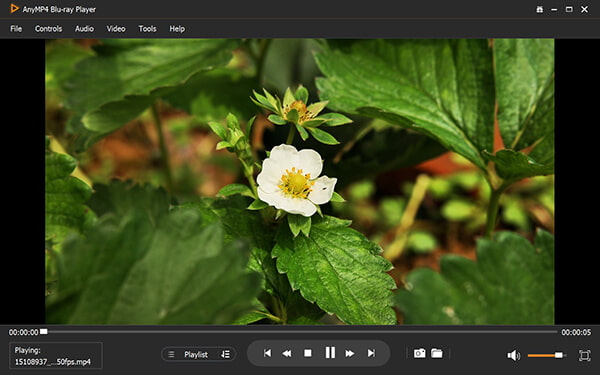Skip to the previous track
Viewport: 600px width, 375px height.
point(267,353)
